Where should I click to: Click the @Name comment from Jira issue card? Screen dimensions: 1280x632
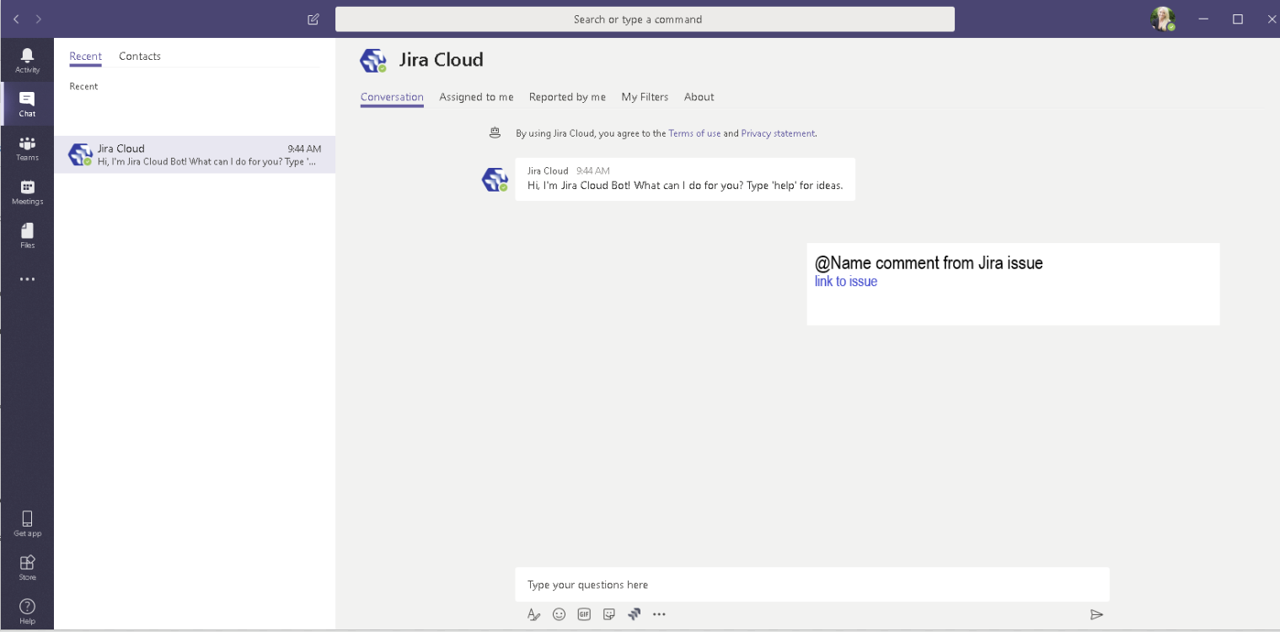coord(1013,284)
